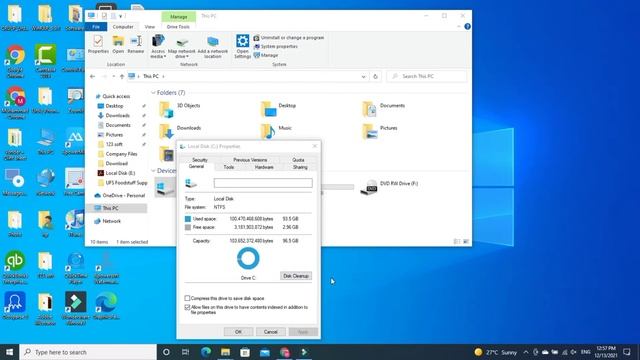Click OK in the Properties dialog
640x360 pixels.
click(x=238, y=332)
